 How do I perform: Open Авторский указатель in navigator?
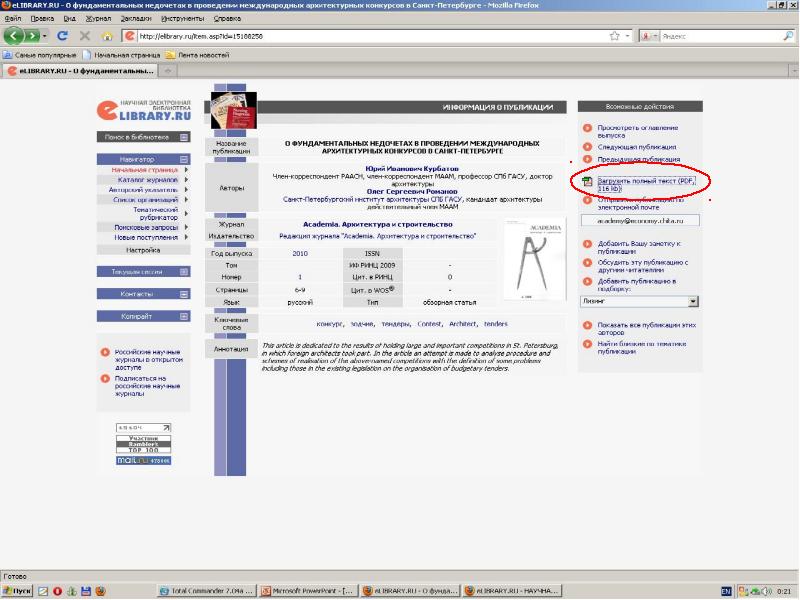143,190
